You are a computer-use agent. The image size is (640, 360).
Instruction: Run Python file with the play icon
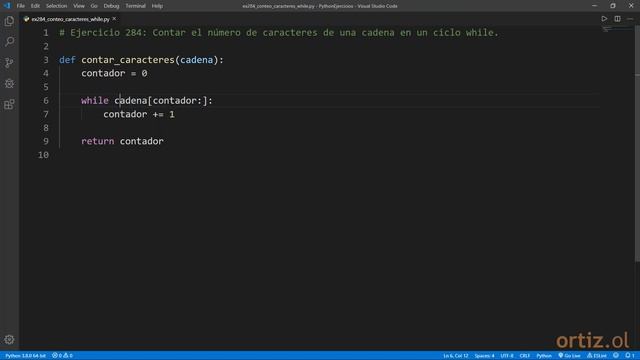point(604,19)
